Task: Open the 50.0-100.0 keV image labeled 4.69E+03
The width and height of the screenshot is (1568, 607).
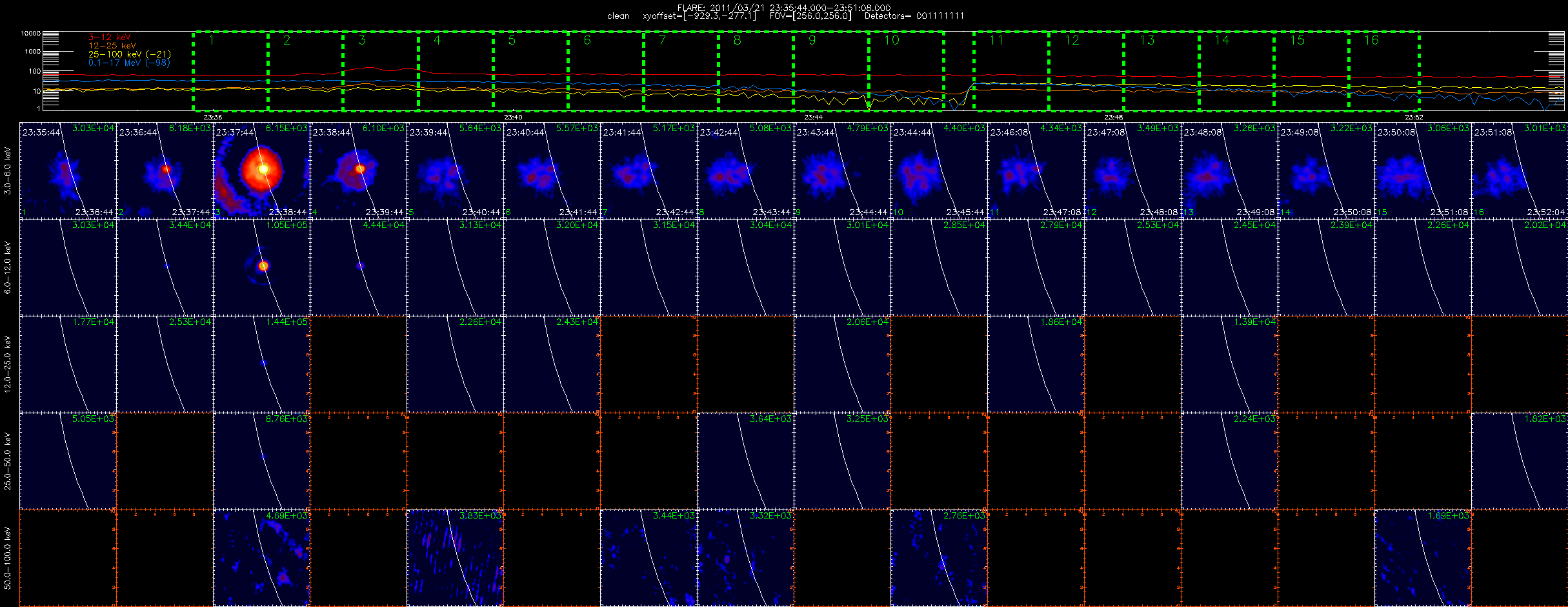Action: 261,557
